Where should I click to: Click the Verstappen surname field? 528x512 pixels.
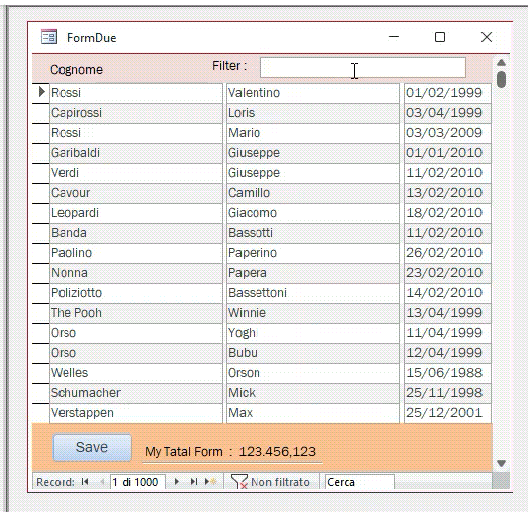[136, 413]
